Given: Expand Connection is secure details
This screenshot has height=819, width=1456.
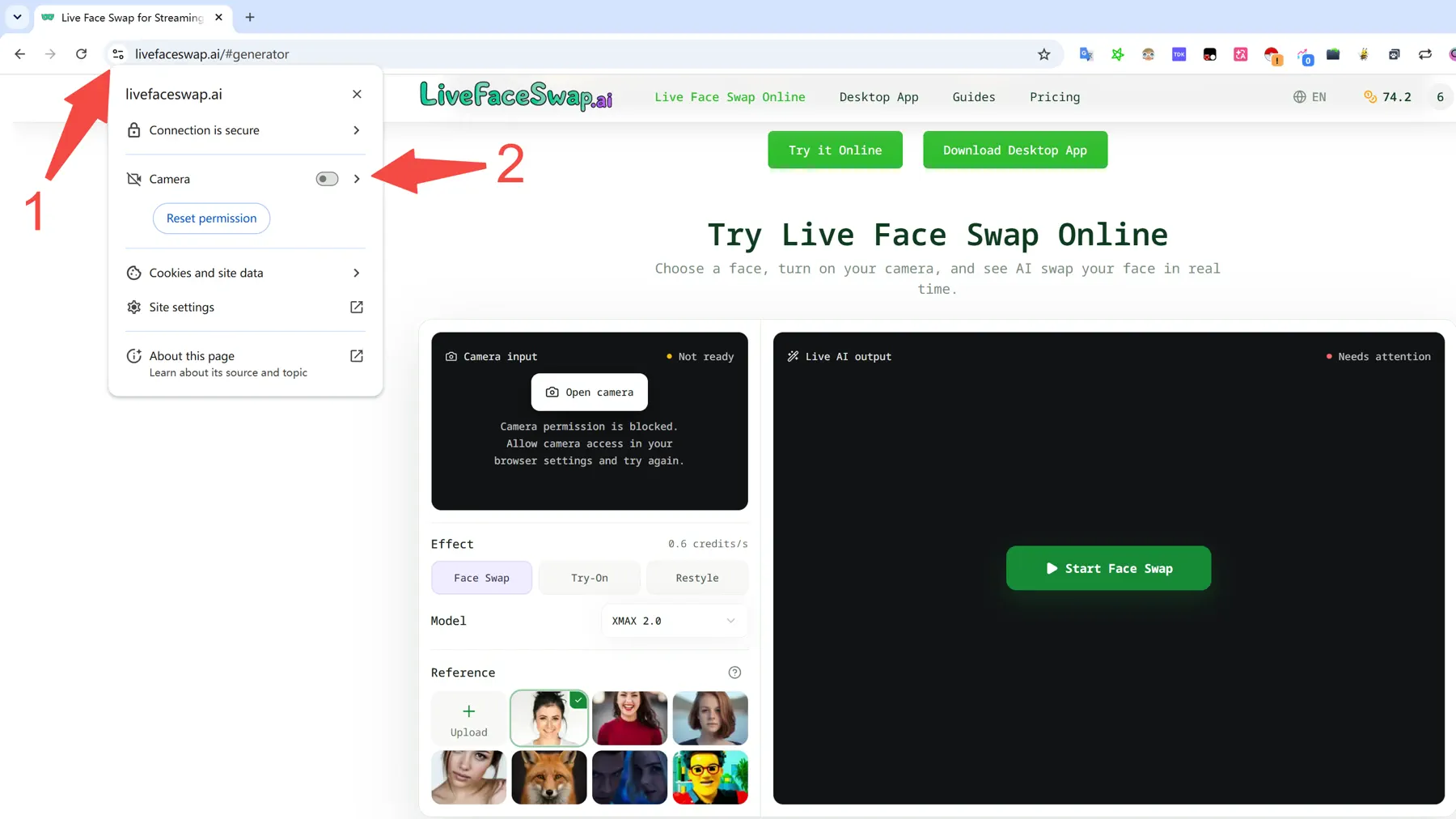Looking at the screenshot, I should 245,130.
